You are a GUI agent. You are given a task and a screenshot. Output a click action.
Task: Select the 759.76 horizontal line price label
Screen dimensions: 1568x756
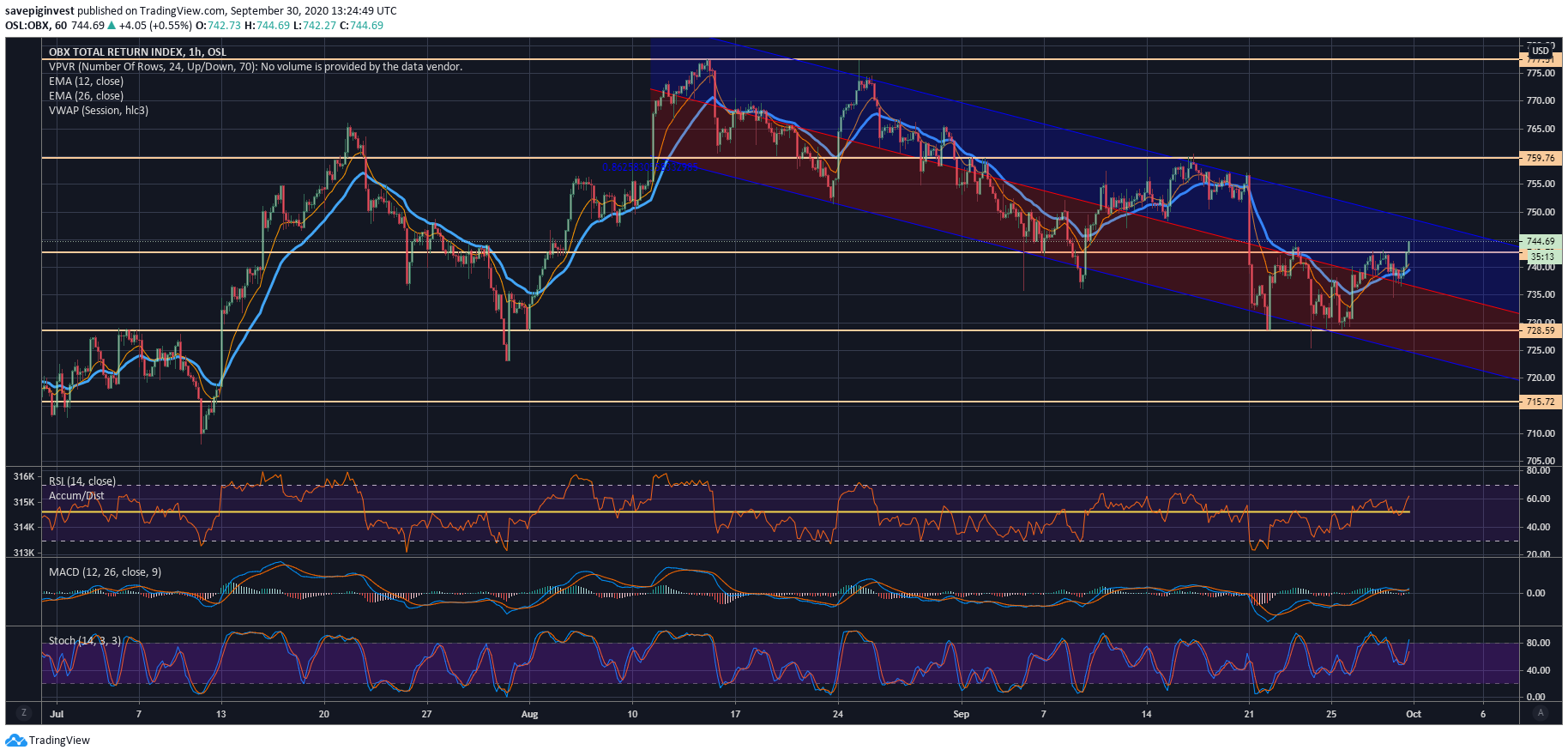point(1541,158)
